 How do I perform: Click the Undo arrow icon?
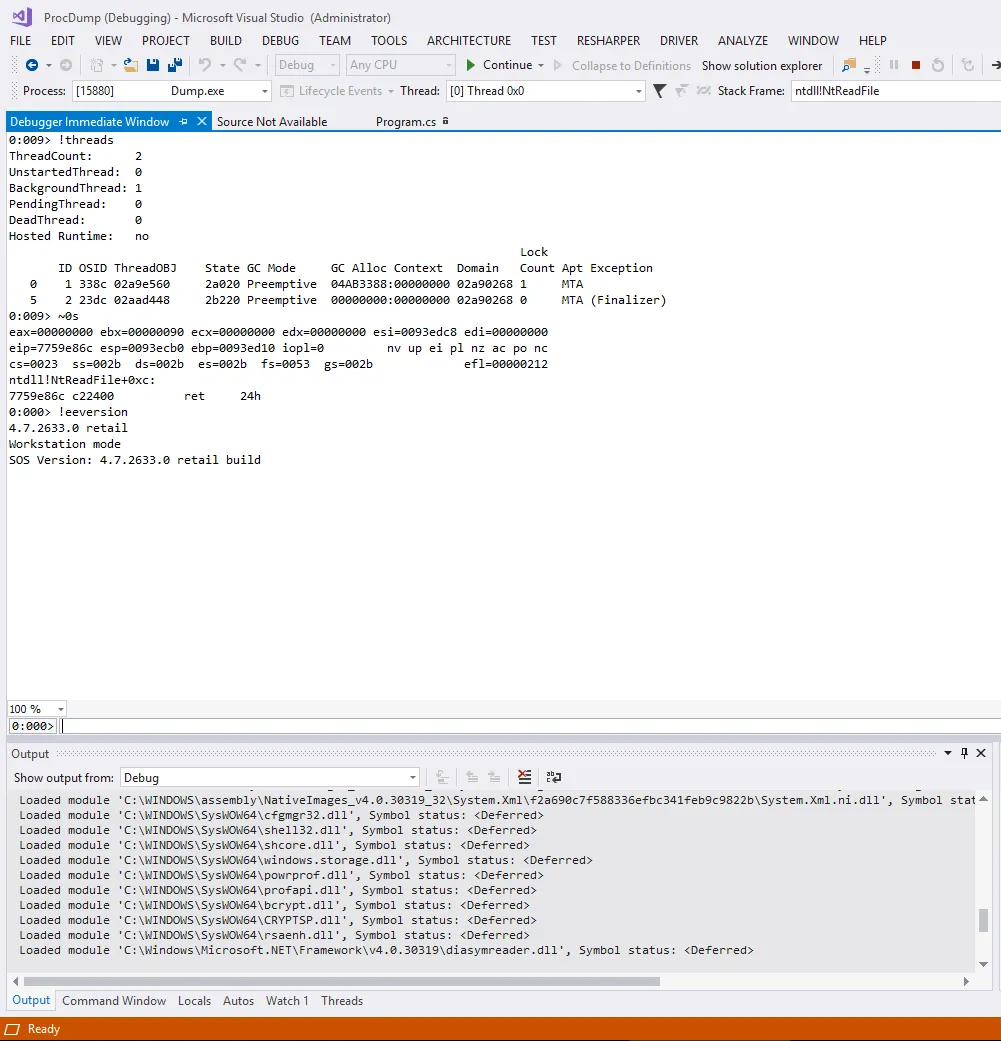click(205, 65)
